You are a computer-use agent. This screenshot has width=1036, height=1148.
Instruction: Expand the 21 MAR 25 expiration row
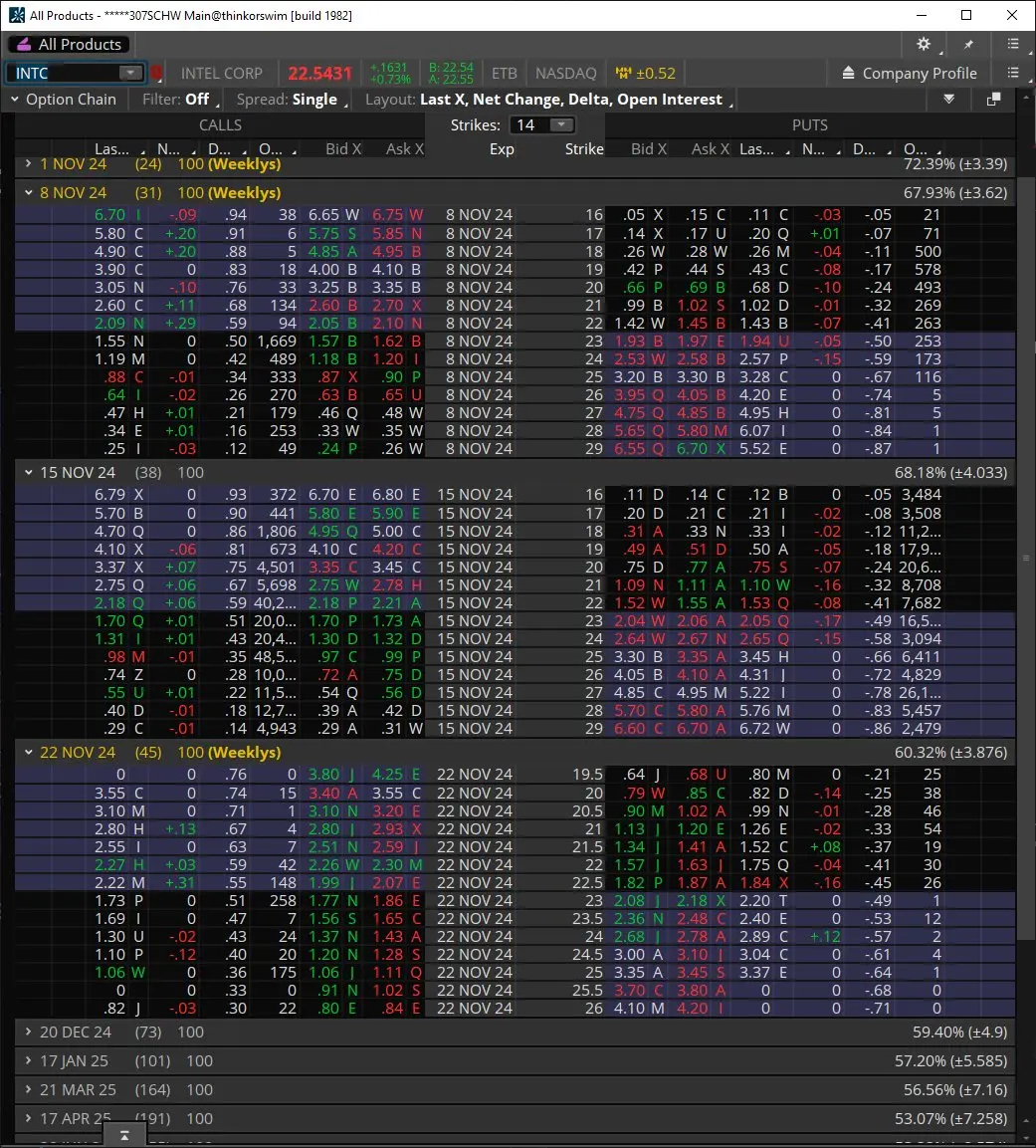pos(28,1089)
